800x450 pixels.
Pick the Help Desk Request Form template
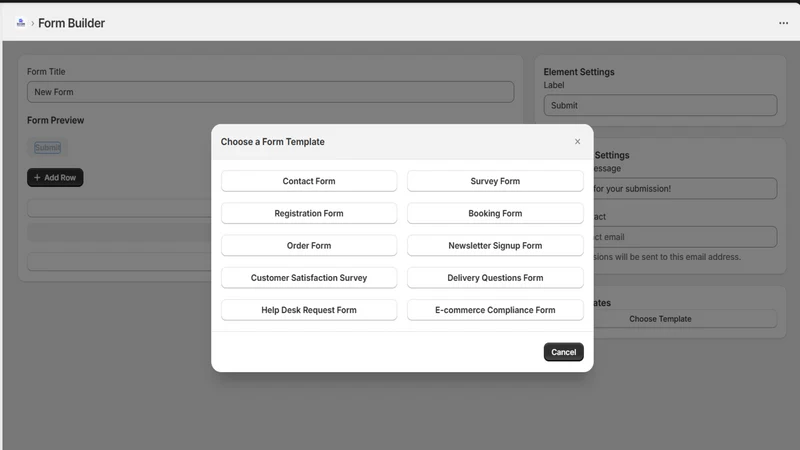[309, 310]
